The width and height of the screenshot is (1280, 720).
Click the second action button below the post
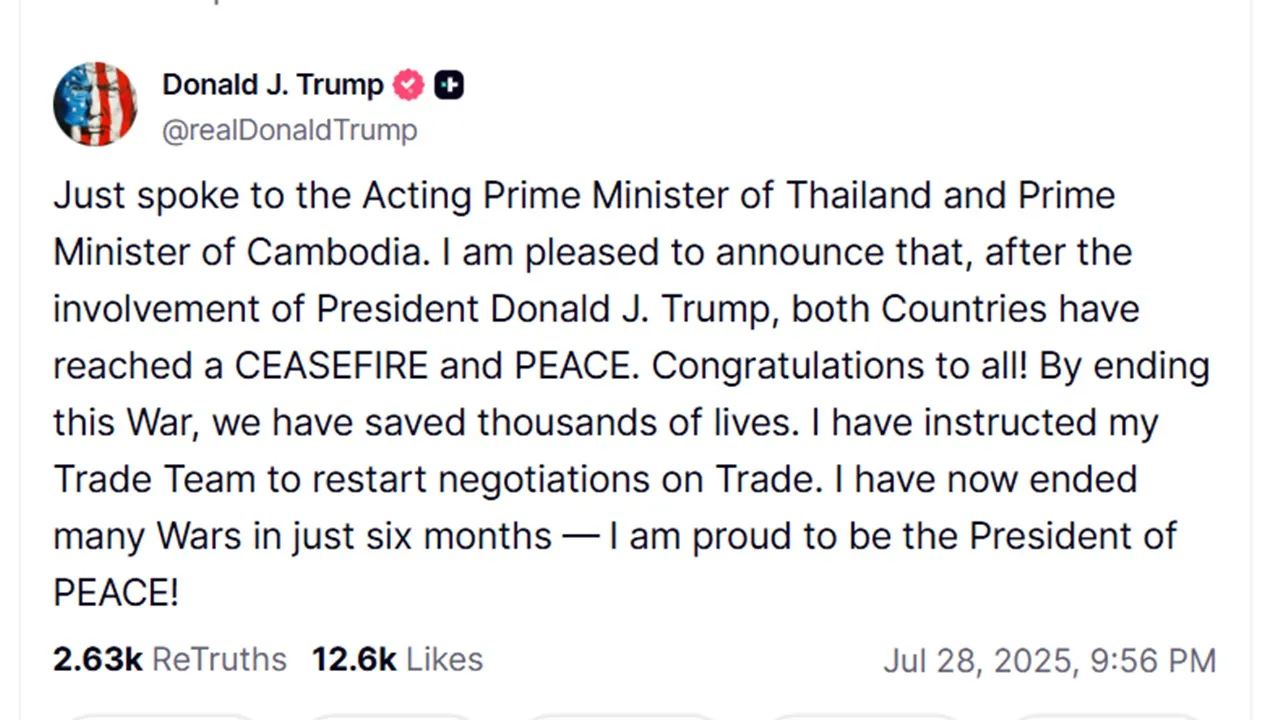[x=390, y=715]
